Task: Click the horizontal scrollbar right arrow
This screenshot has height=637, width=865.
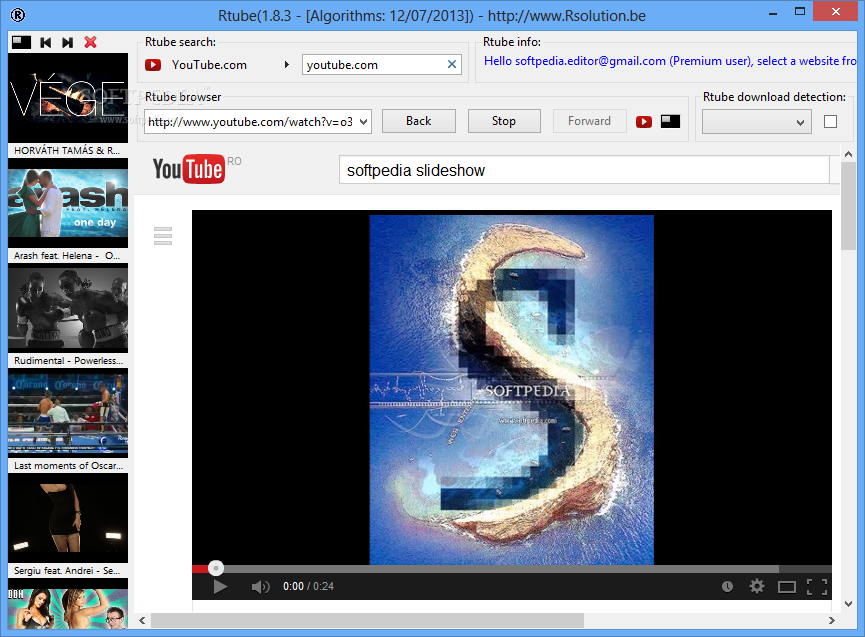Action: [831, 620]
